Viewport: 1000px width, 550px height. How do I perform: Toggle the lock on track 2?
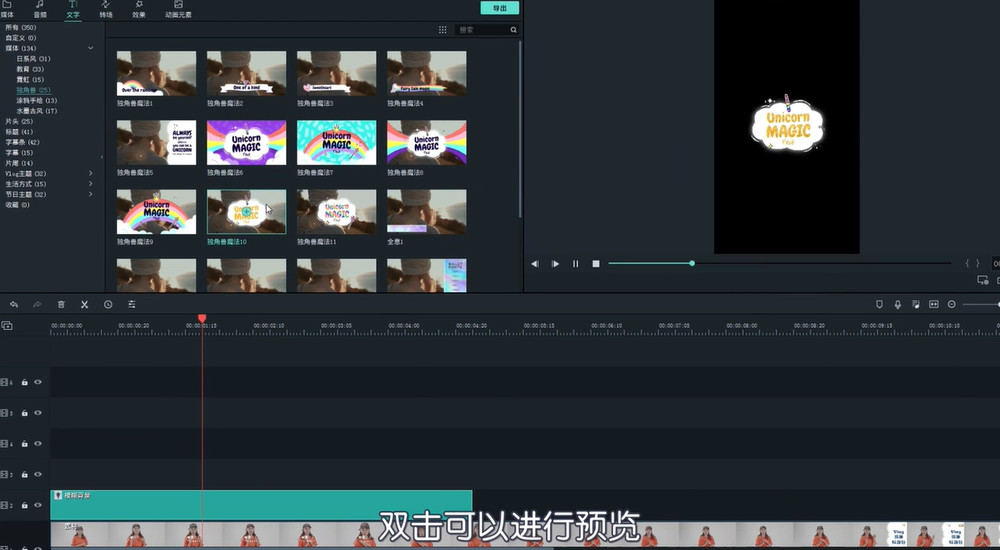24,505
